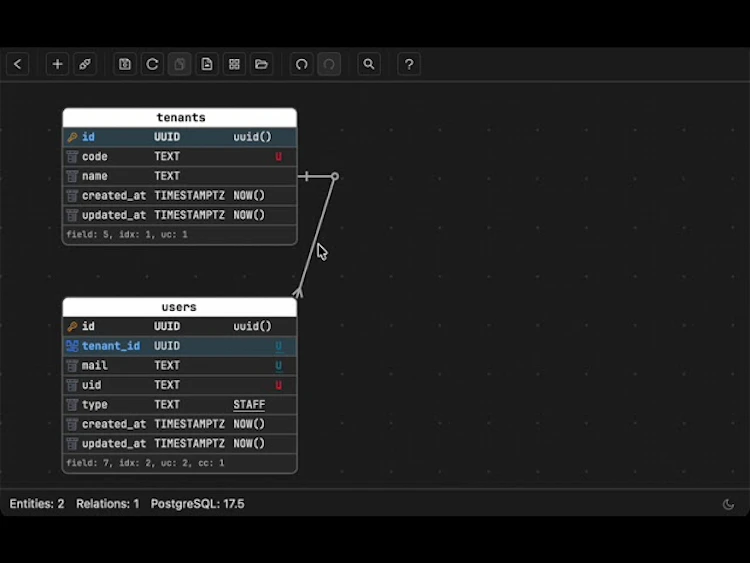Select the 'mail' field in users
The height and width of the screenshot is (563, 750).
point(95,365)
